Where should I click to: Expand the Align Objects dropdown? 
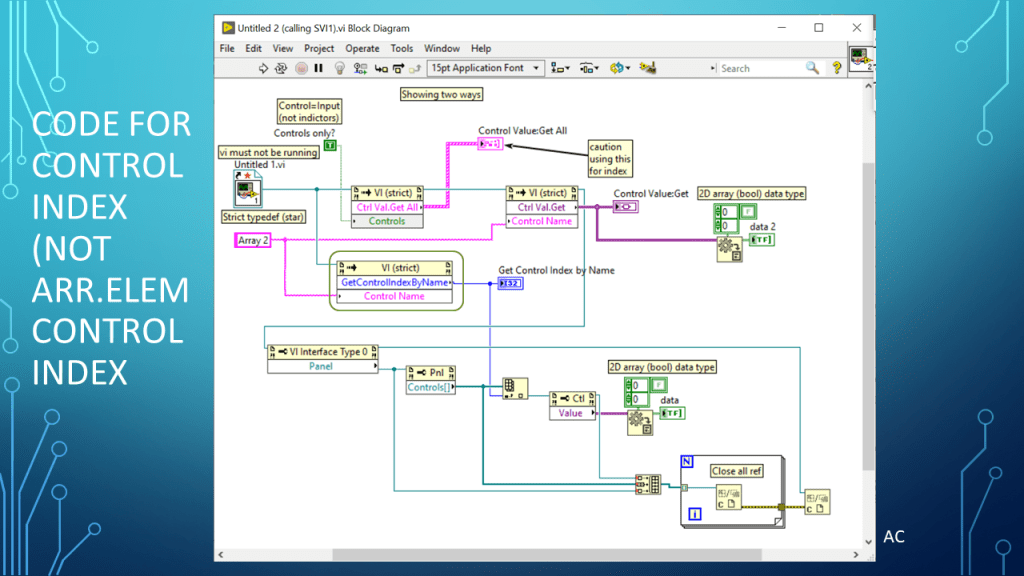click(x=561, y=68)
